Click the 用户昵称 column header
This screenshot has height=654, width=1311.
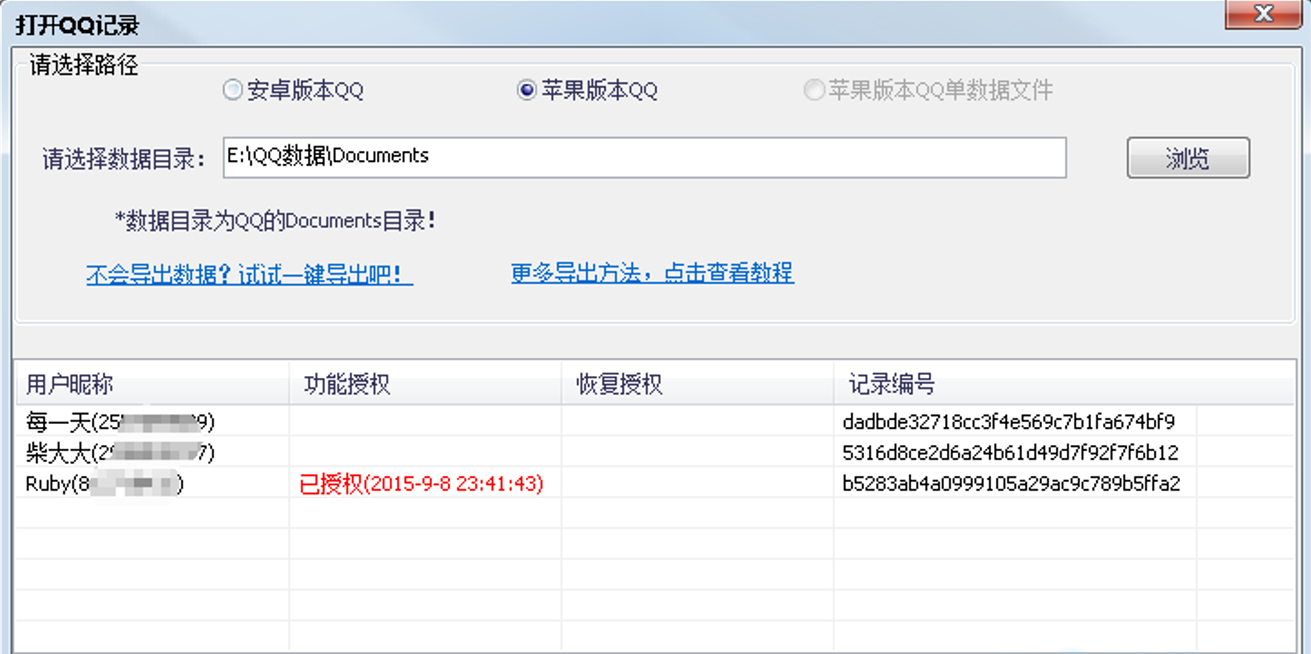pos(153,384)
